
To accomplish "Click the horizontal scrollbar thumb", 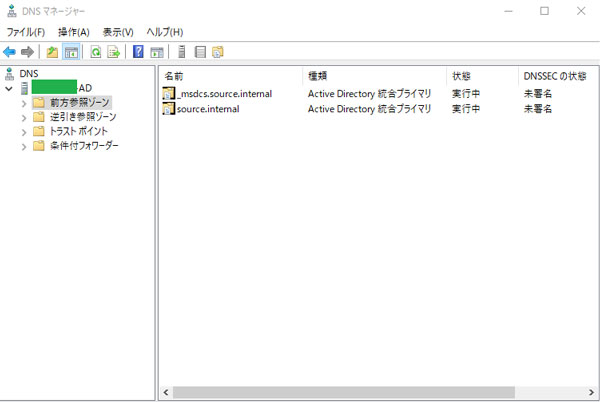I will (x=344, y=392).
